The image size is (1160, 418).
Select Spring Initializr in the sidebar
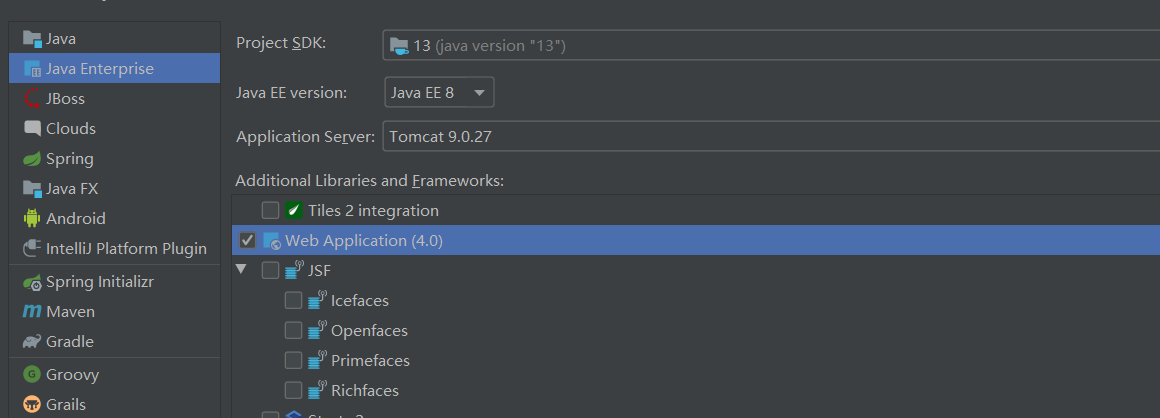coord(99,282)
